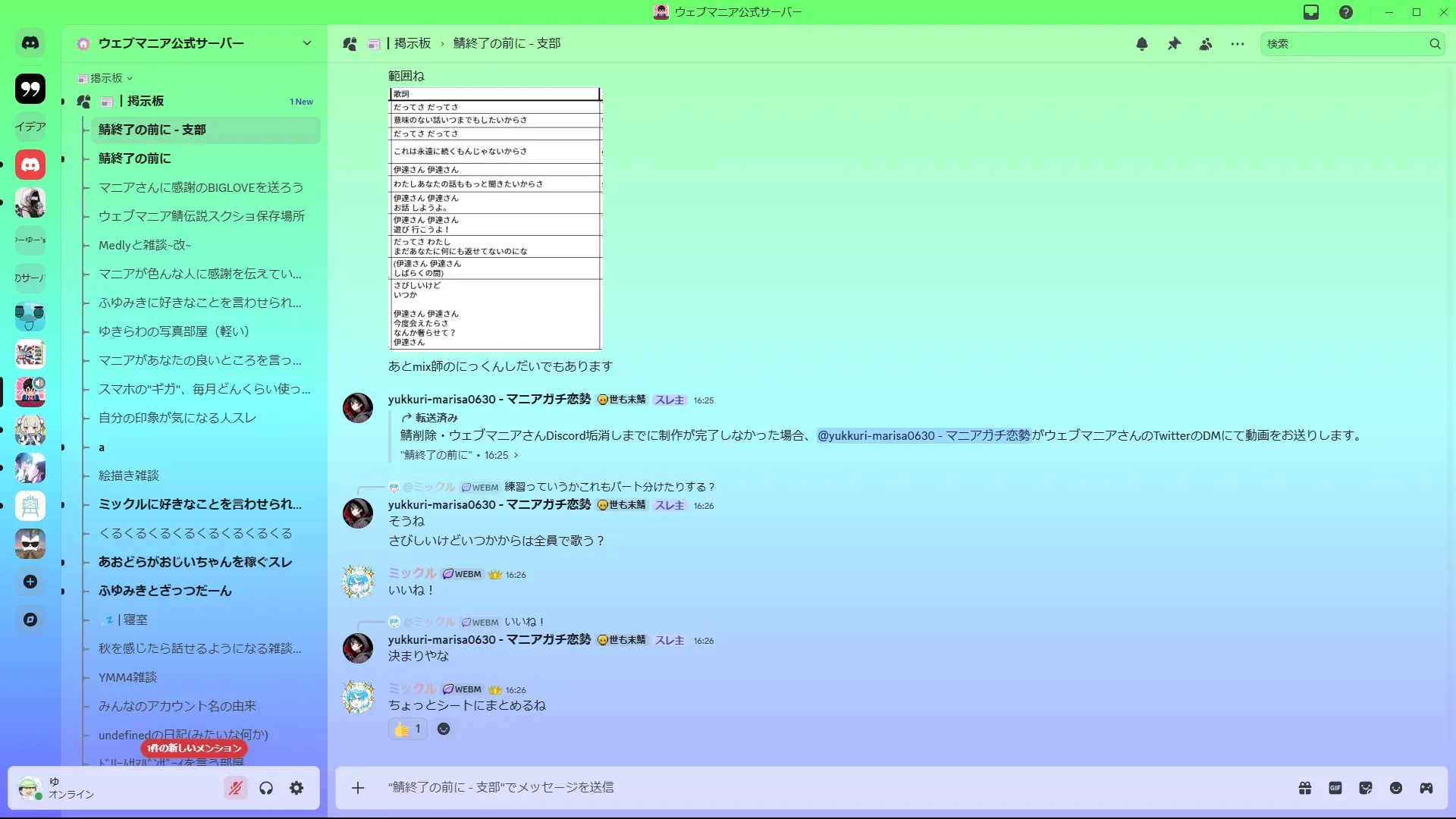Send a gift via gift icon
Viewport: 1456px width, 819px height.
click(x=1305, y=788)
